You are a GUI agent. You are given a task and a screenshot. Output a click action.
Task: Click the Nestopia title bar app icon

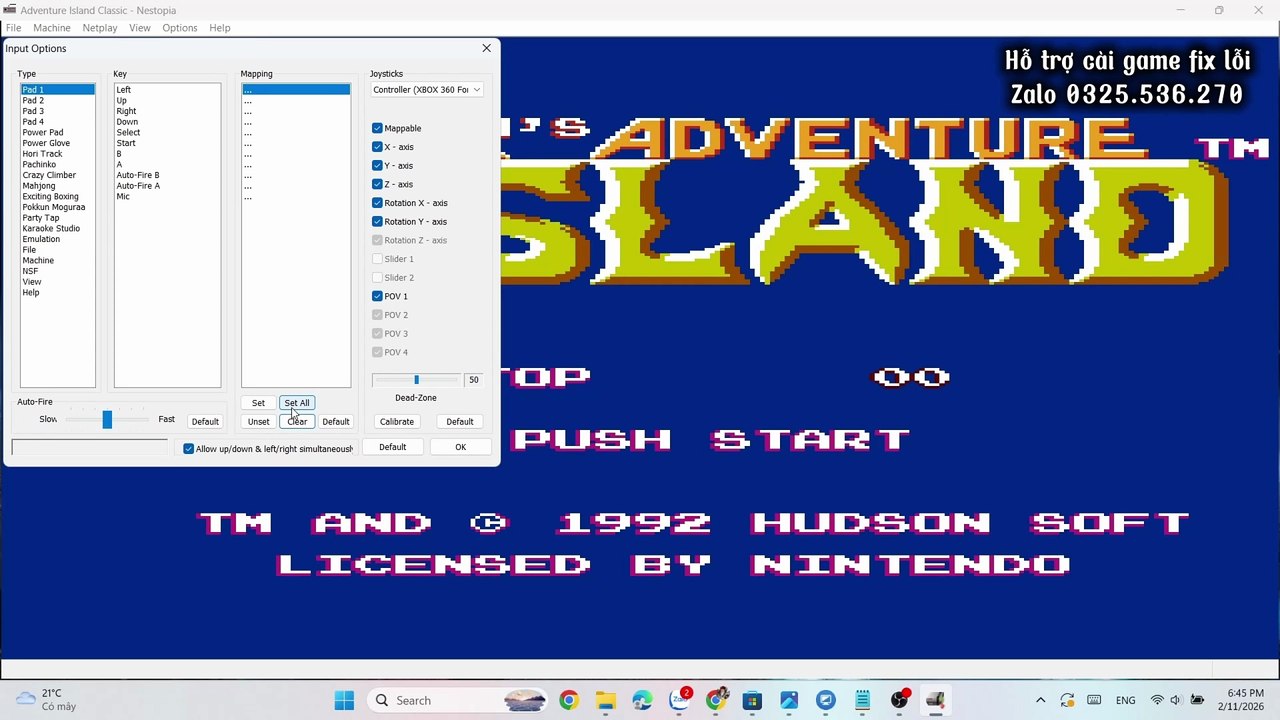click(10, 10)
